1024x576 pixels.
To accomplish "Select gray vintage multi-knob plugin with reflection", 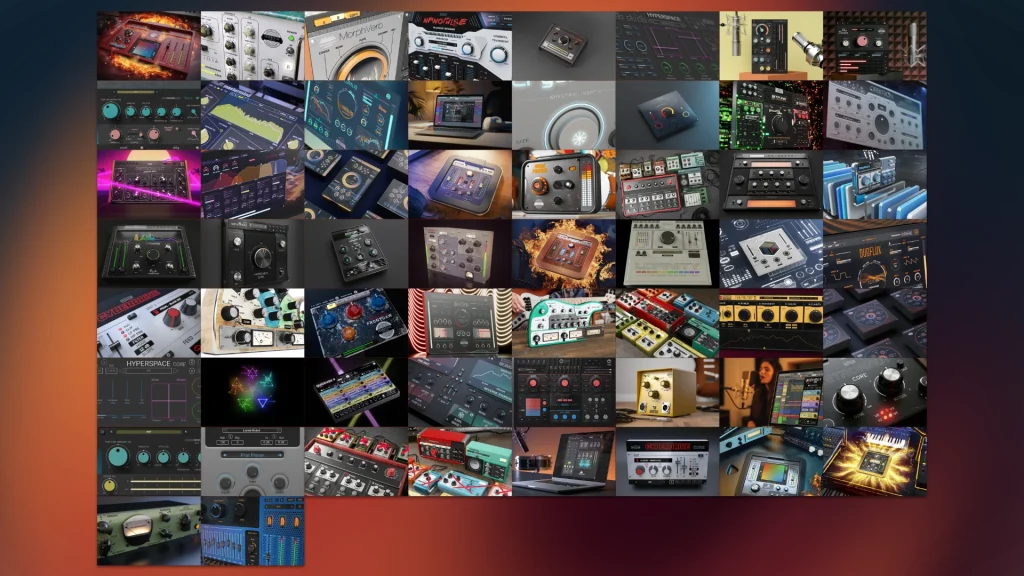I will point(460,253).
